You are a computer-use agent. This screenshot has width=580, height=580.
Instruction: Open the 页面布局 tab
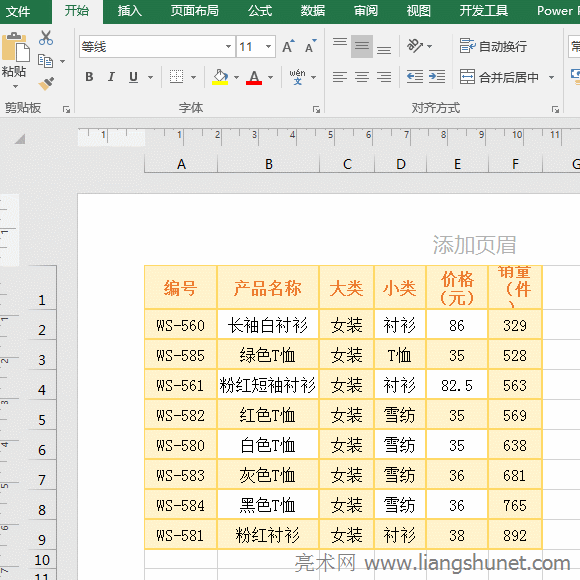(x=195, y=11)
